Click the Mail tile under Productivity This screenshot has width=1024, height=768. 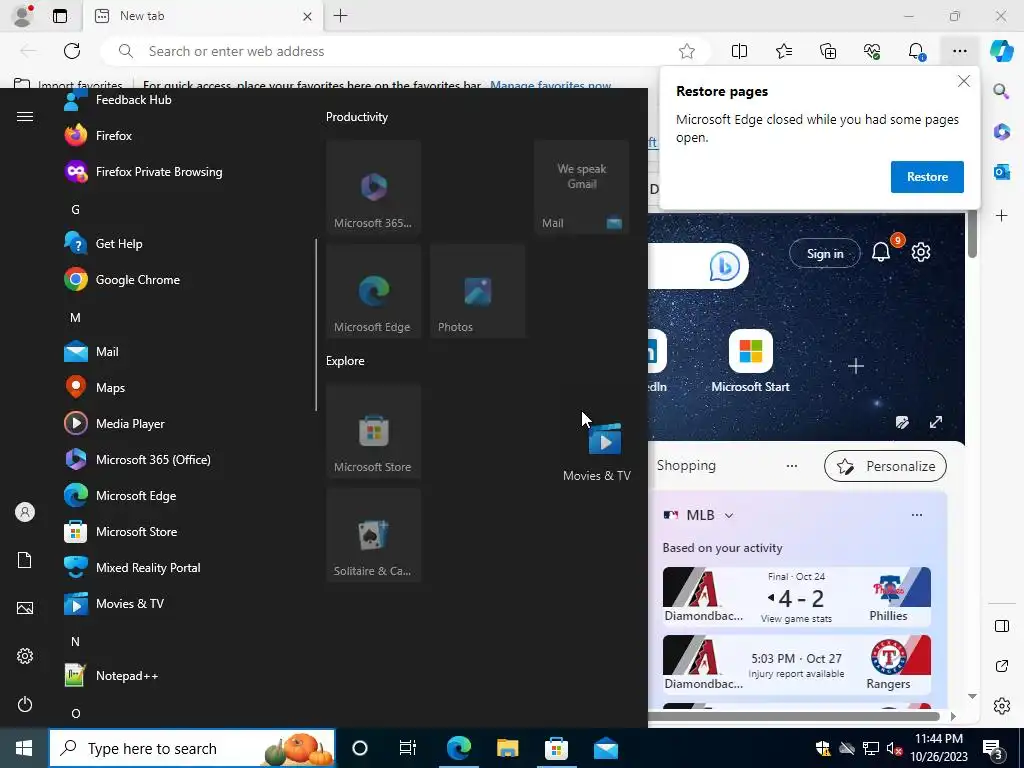581,187
